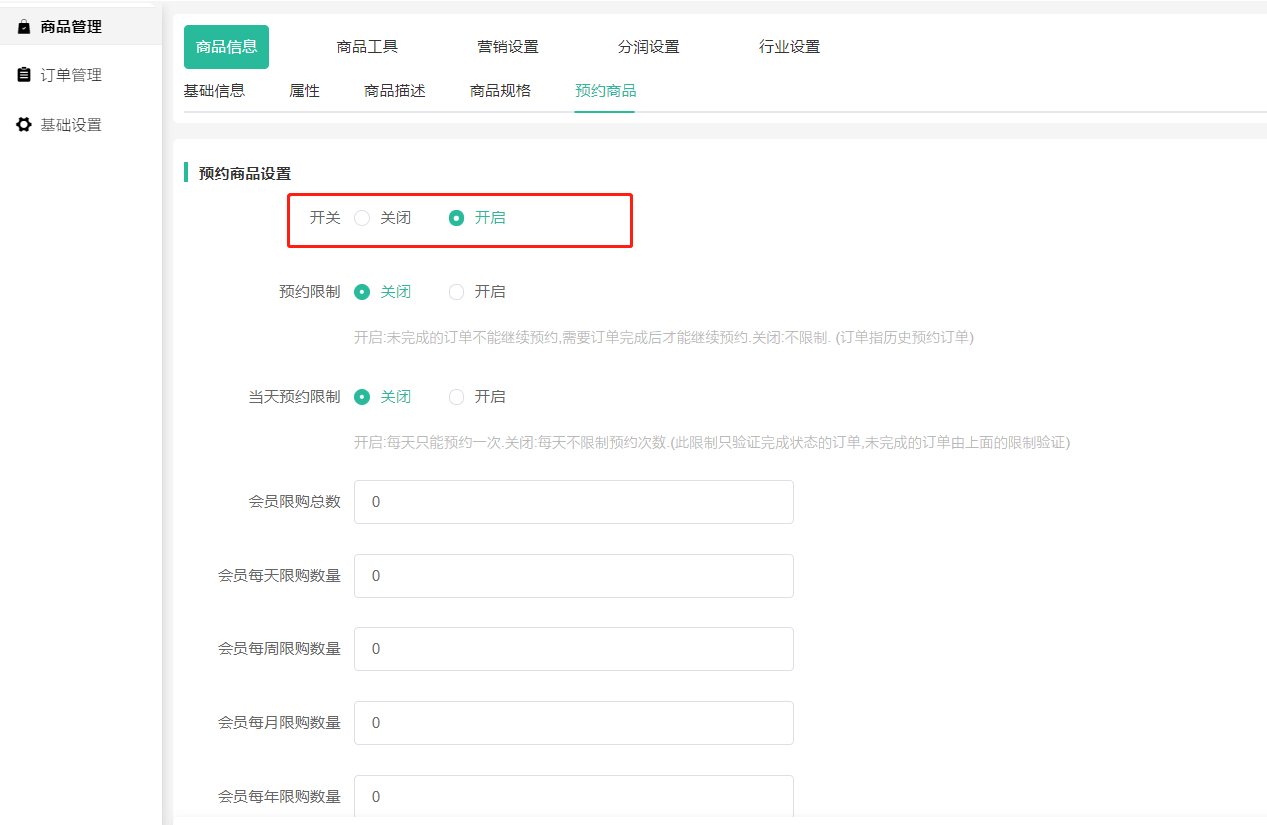Click the 商品管理 shopping bag icon
Viewport: 1267px width, 825px height.
24,27
